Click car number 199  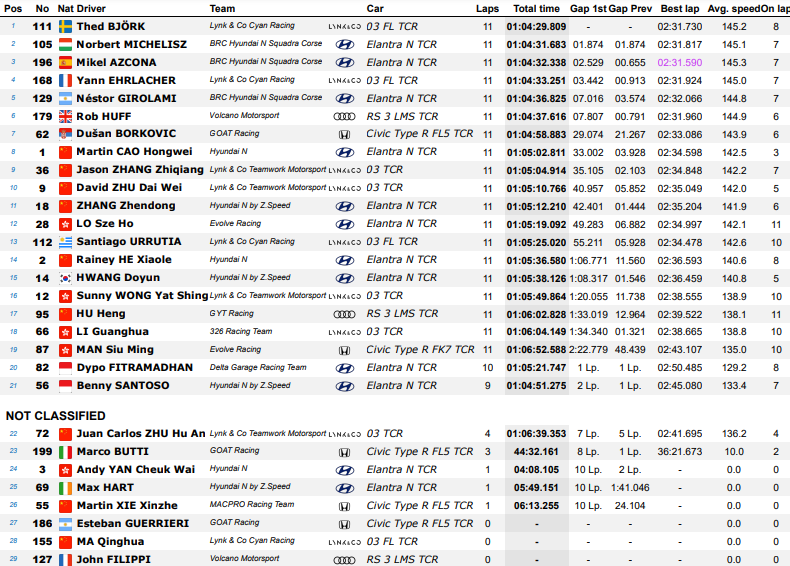(x=42, y=452)
